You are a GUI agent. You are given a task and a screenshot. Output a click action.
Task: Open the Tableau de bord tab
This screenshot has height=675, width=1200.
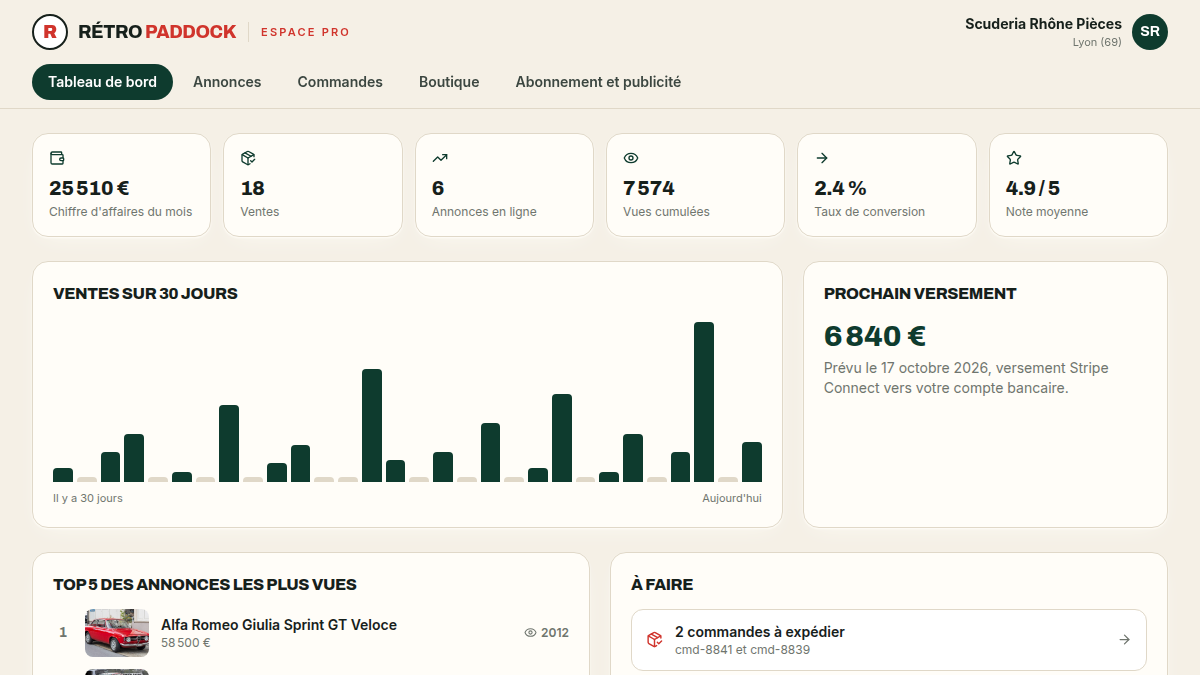coord(102,82)
